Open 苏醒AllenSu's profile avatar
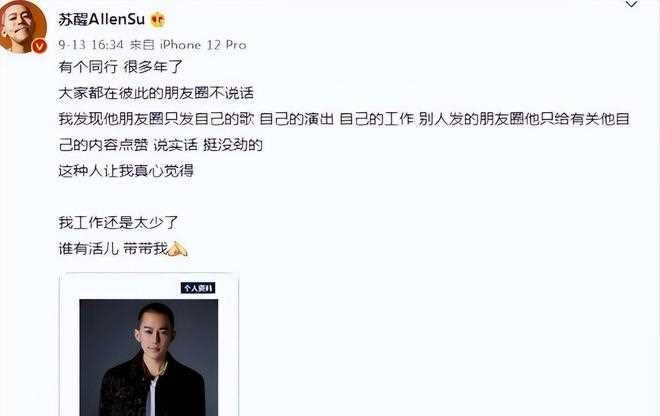Viewport: 660px width, 416px height. [x=23, y=26]
